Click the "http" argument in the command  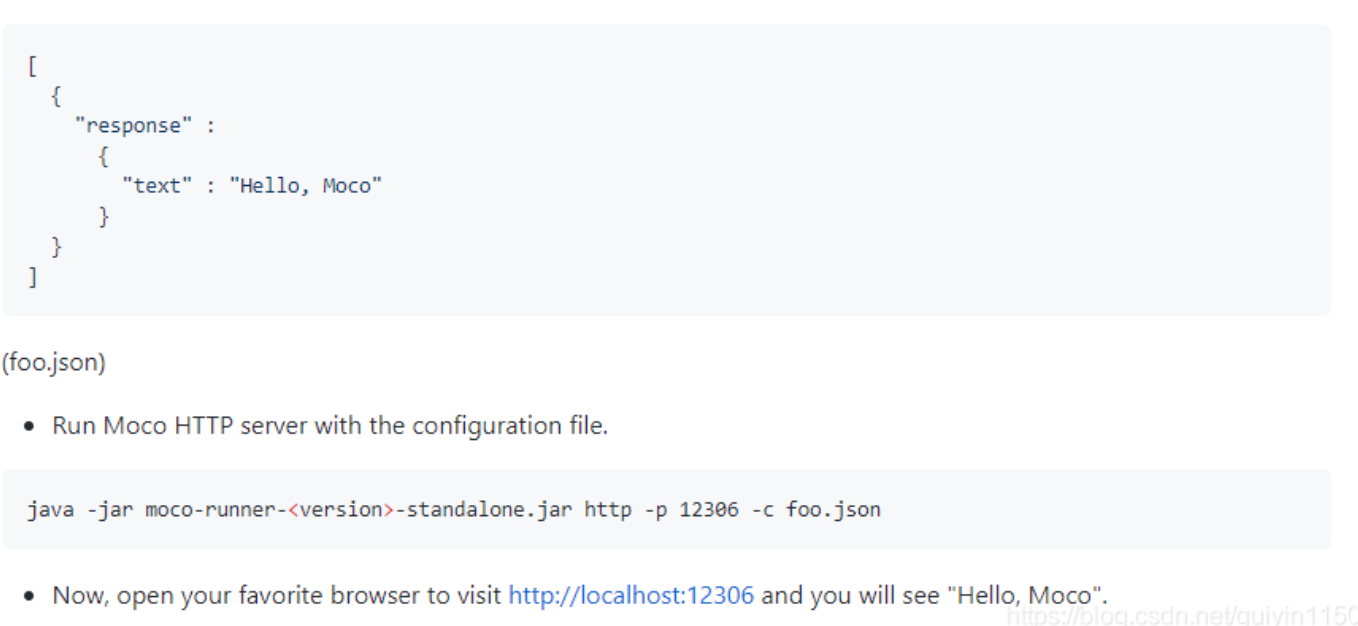608,510
